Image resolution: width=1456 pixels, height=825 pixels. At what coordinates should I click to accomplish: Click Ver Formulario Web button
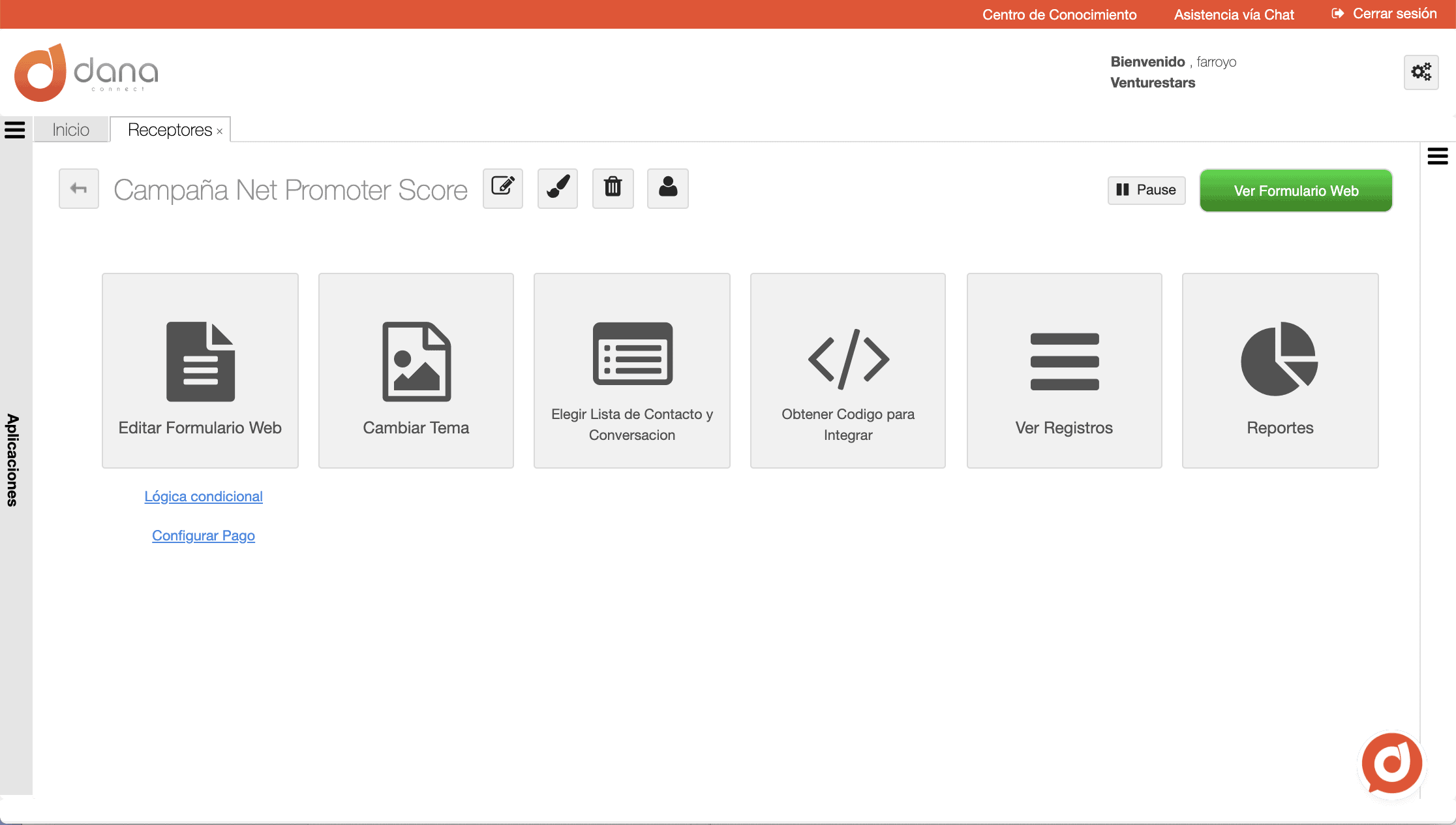tap(1296, 191)
